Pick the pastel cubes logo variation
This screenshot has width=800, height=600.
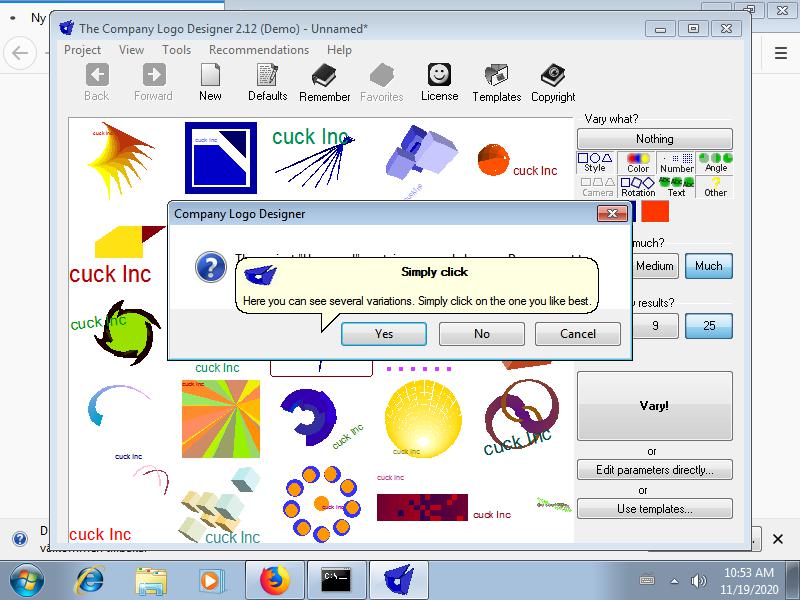[x=220, y=505]
